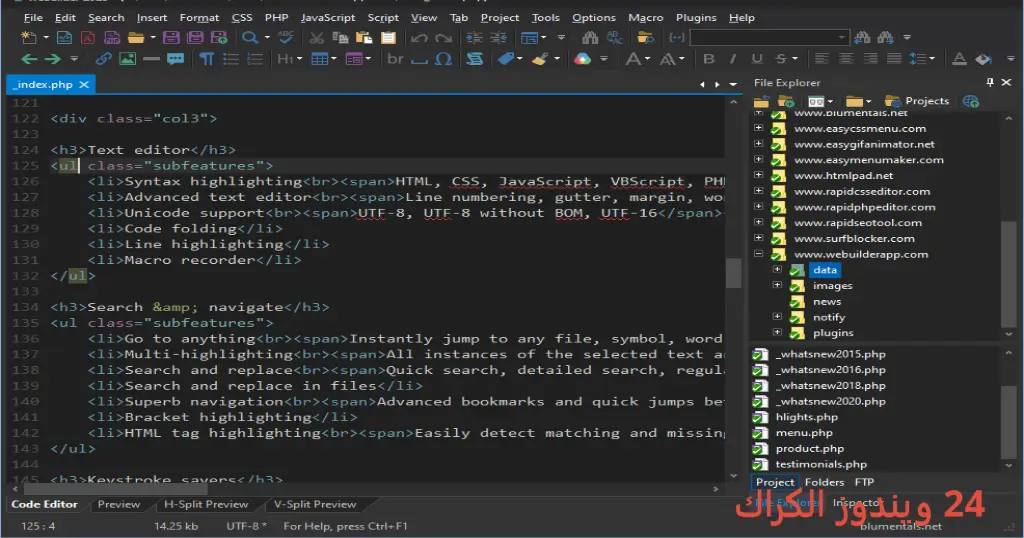Select the news folder in the tree
The width and height of the screenshot is (1024, 538).
(827, 301)
